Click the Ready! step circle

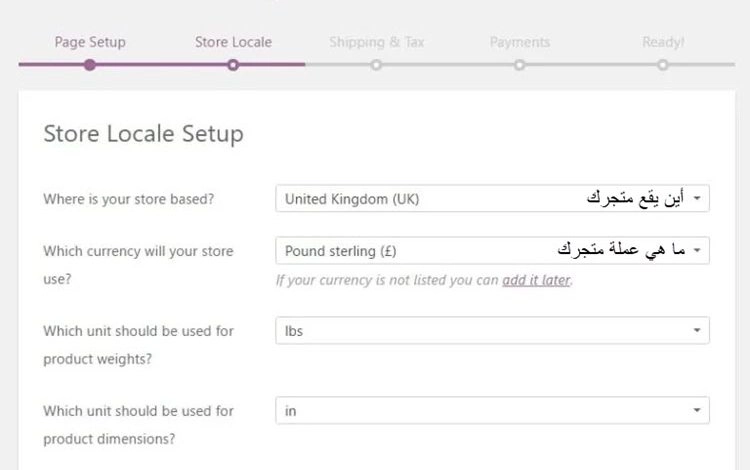[x=662, y=65]
